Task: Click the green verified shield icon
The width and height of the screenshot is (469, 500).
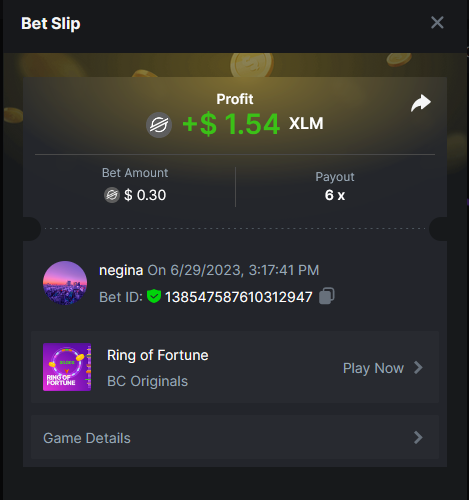Action: [x=154, y=296]
